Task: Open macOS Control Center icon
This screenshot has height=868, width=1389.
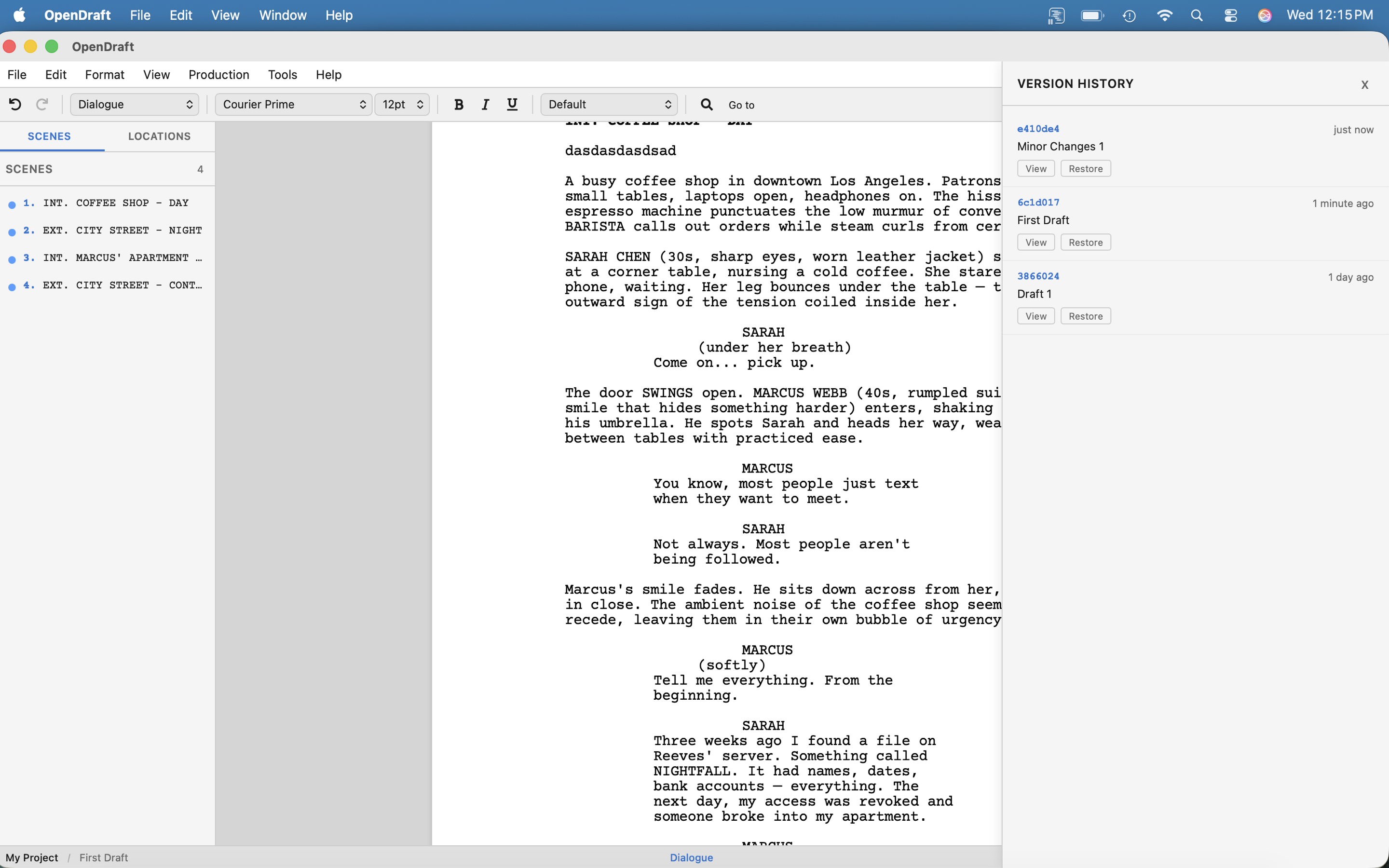Action: (x=1230, y=15)
